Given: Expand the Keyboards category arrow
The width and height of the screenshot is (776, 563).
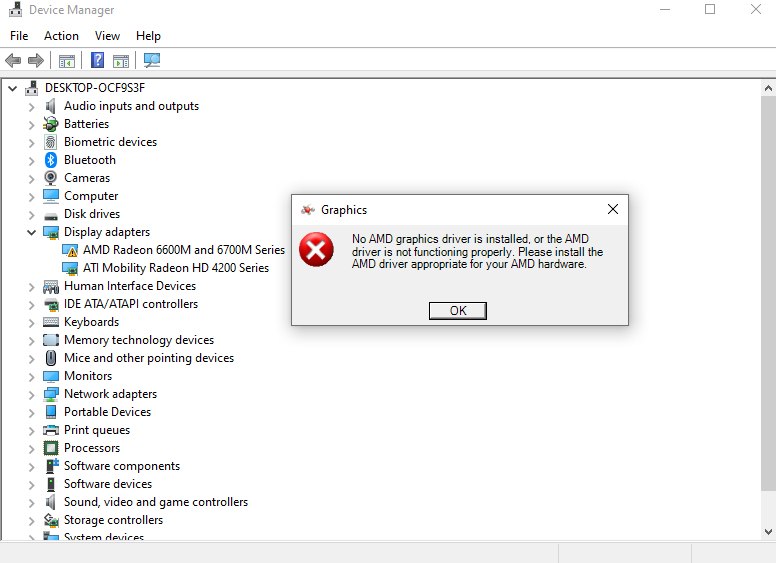Looking at the screenshot, I should click(x=31, y=323).
